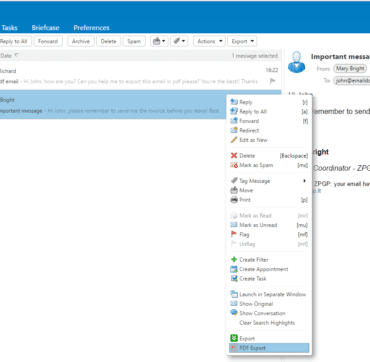Click the Launch in Separate Window icon

coord(234,294)
